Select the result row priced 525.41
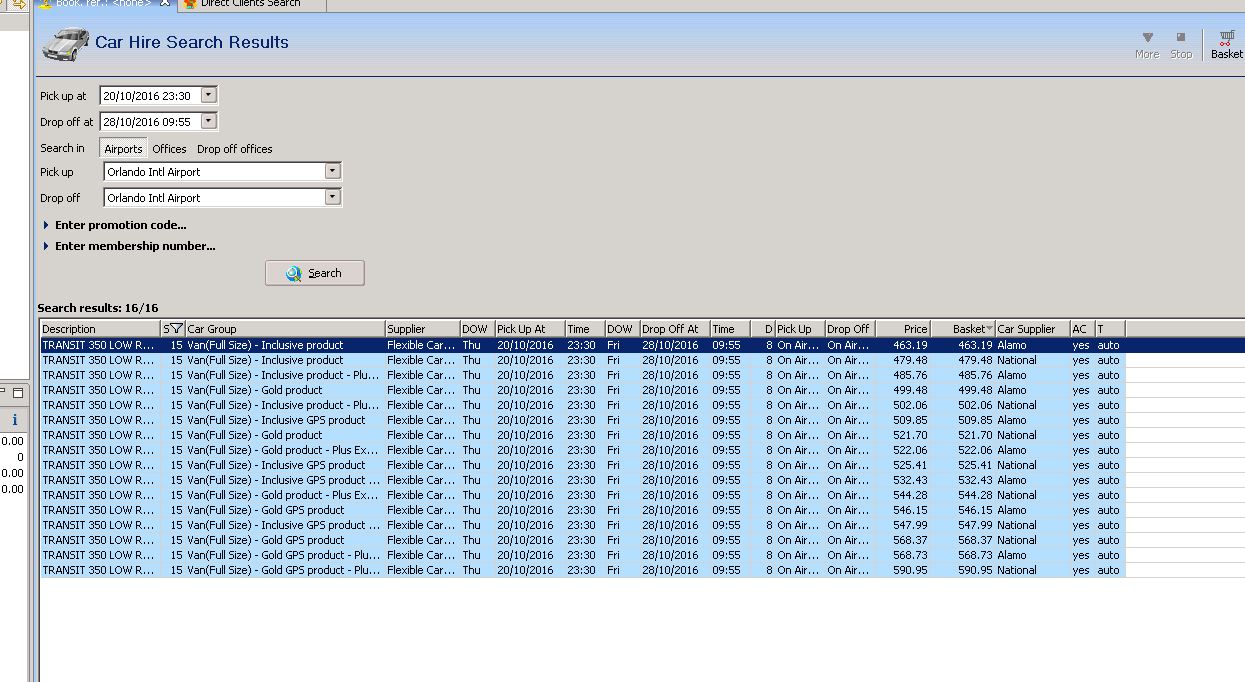Viewport: 1245px width, 682px height. click(x=582, y=465)
